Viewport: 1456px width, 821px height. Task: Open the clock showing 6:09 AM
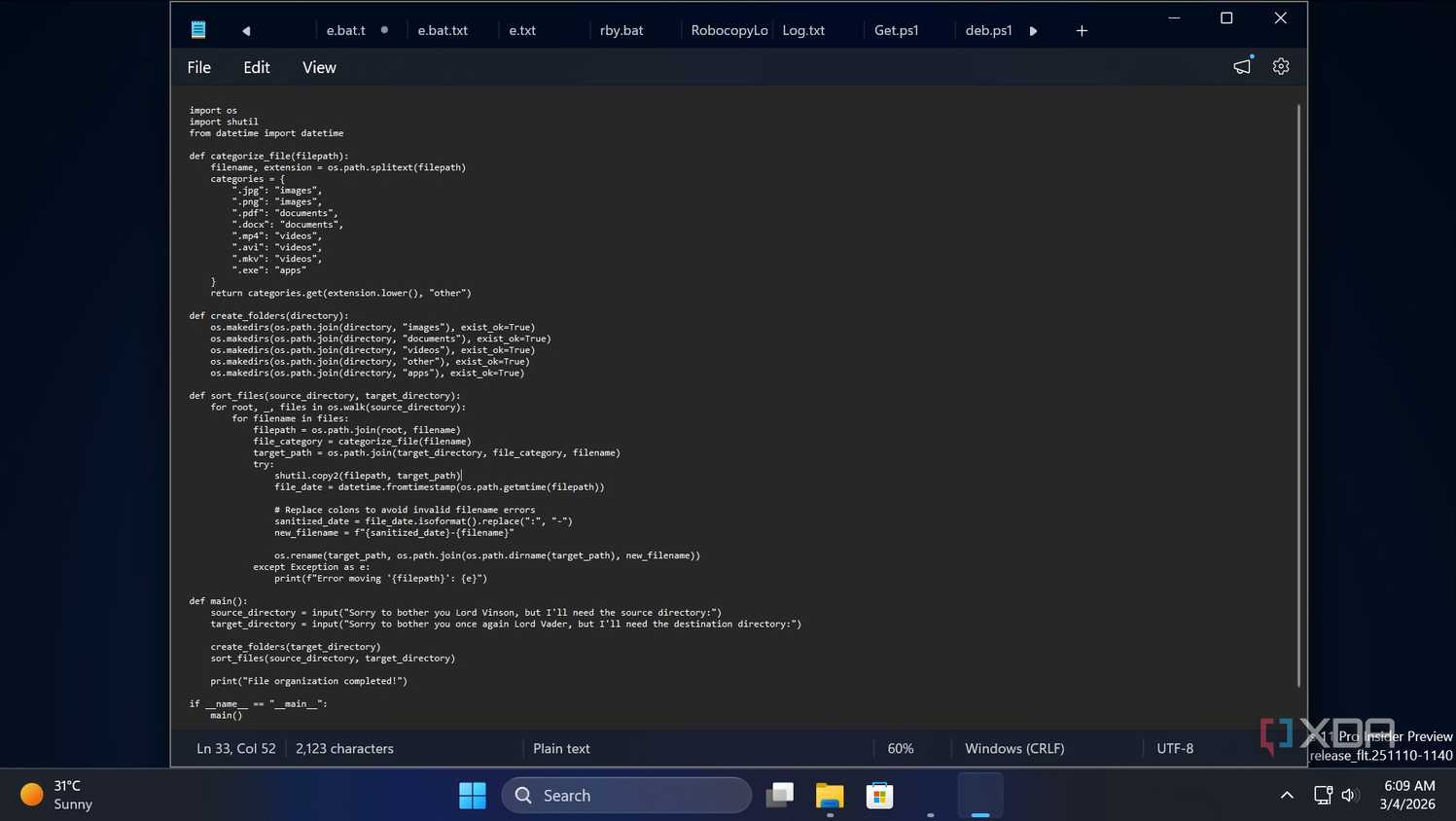coord(1407,795)
